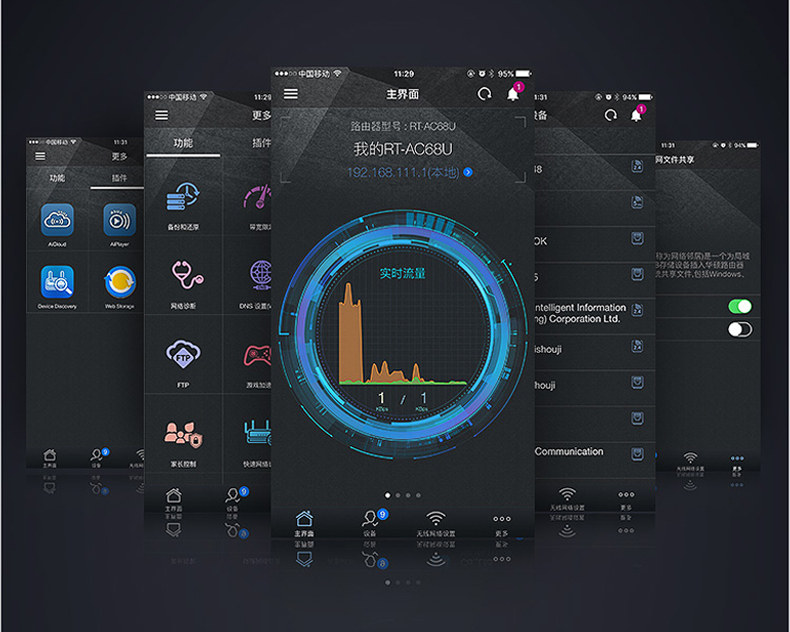The width and height of the screenshot is (790, 632).
Task: Turn off the green file-sharing switch
Action: click(740, 306)
